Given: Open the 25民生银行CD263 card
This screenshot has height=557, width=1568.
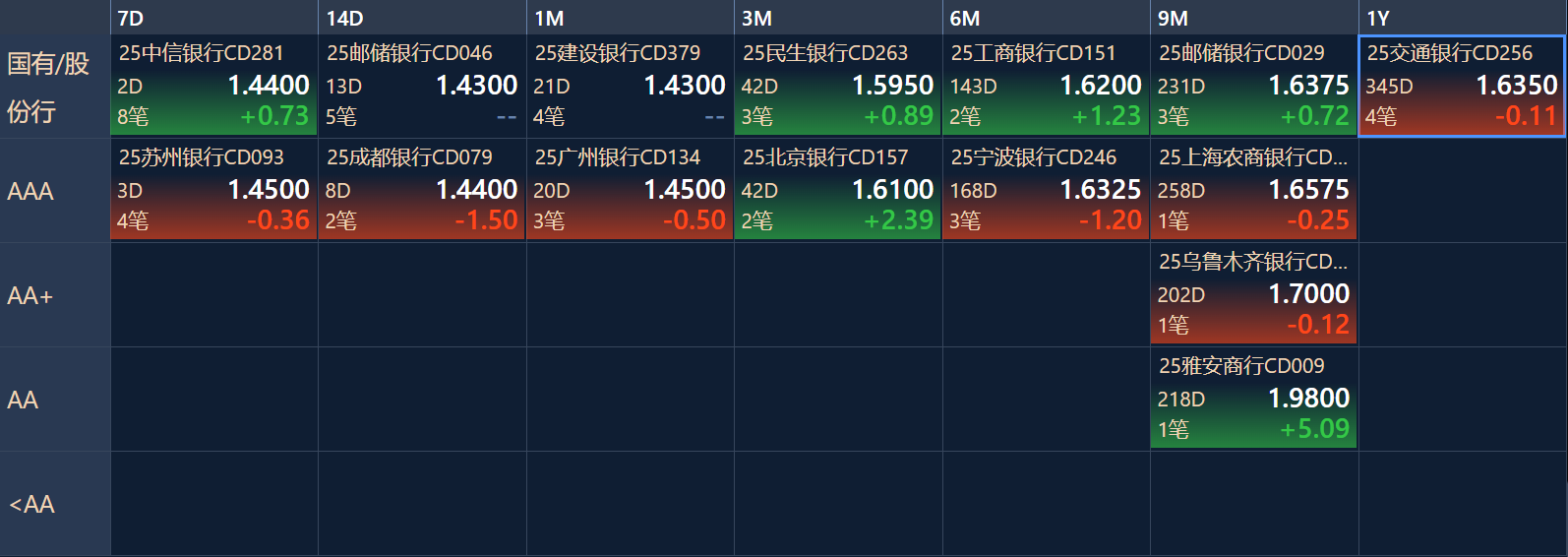Looking at the screenshot, I should click(838, 87).
